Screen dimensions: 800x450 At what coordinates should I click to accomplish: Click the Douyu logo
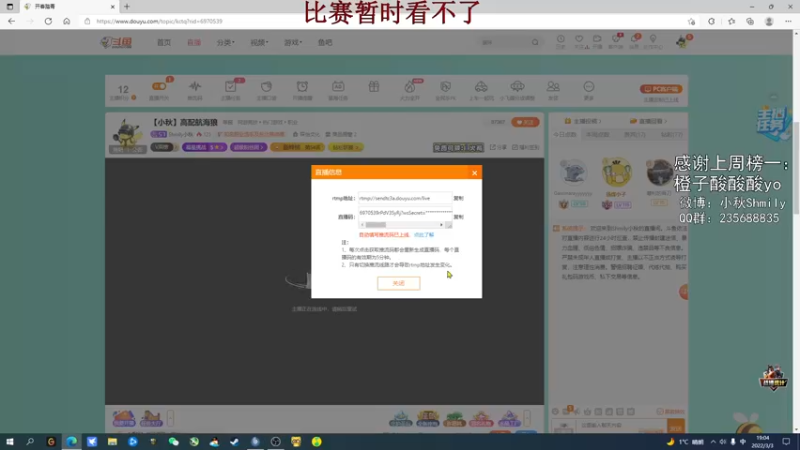pos(116,42)
